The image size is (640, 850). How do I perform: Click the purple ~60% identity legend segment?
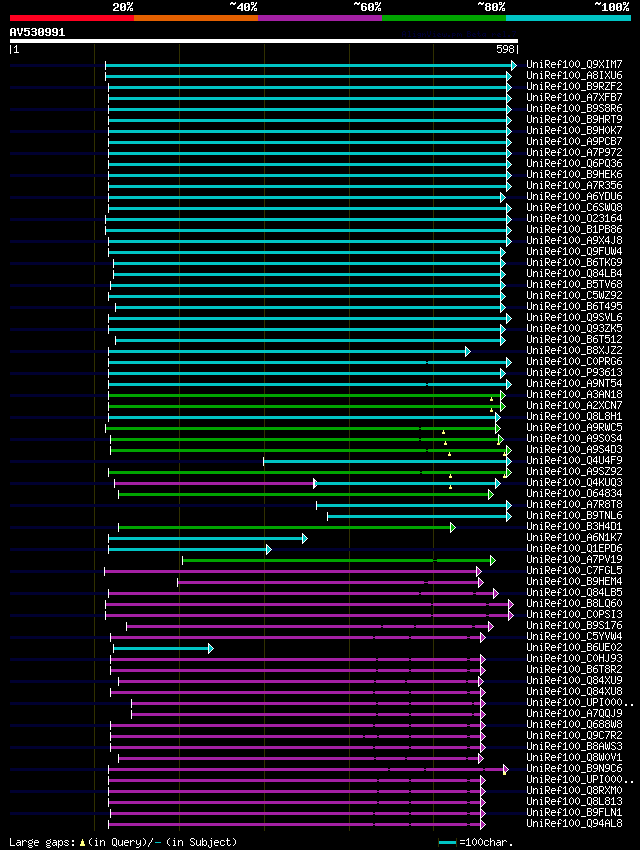[x=320, y=18]
